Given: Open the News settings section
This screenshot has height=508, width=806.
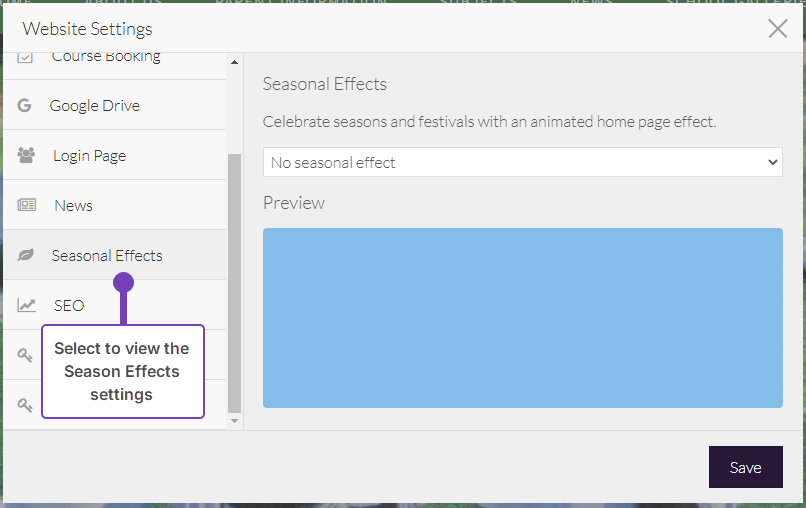Looking at the screenshot, I should coord(73,205).
